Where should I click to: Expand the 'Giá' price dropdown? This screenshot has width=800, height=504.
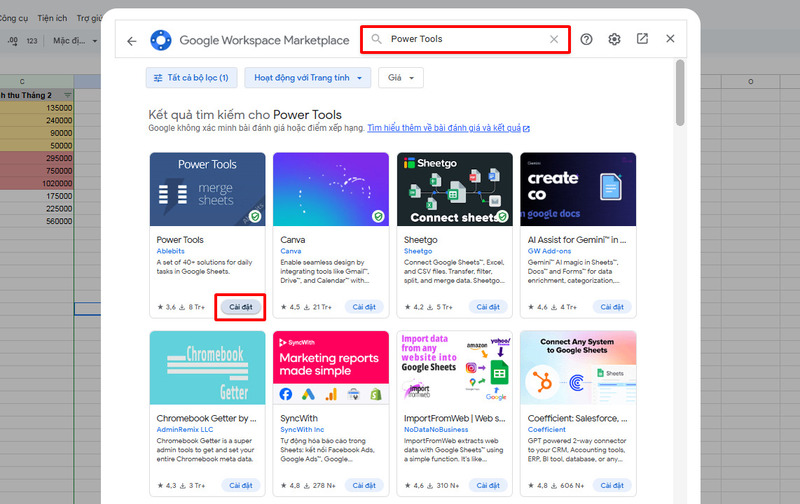click(400, 78)
